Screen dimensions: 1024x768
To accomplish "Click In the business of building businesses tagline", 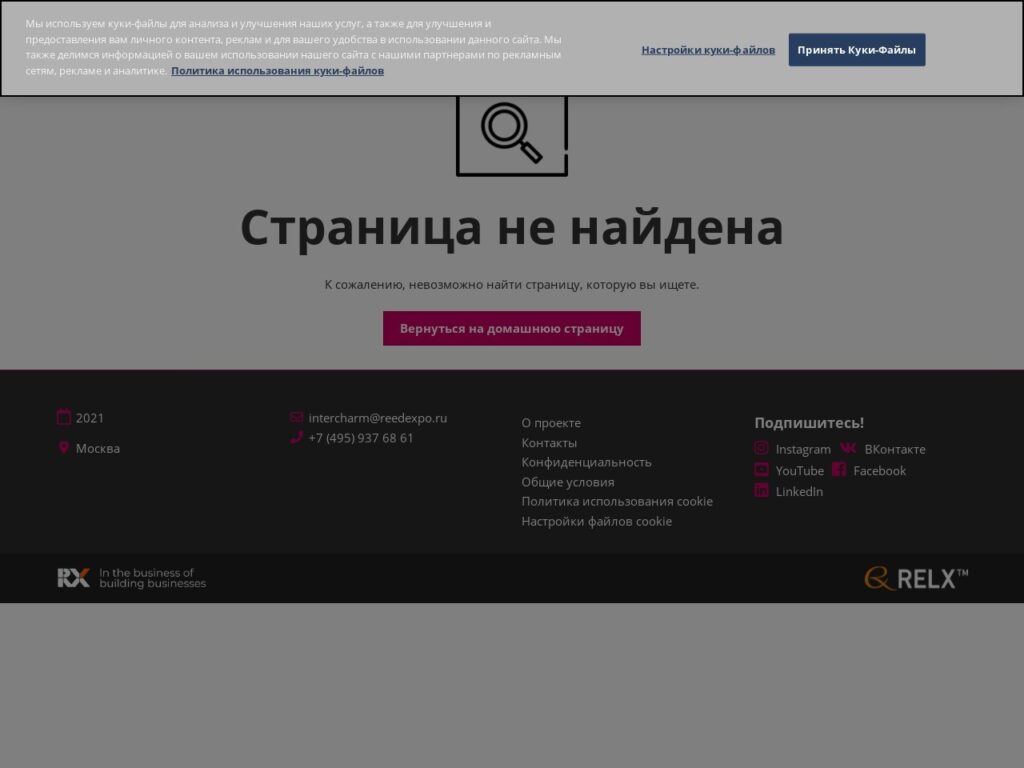I will [x=152, y=578].
